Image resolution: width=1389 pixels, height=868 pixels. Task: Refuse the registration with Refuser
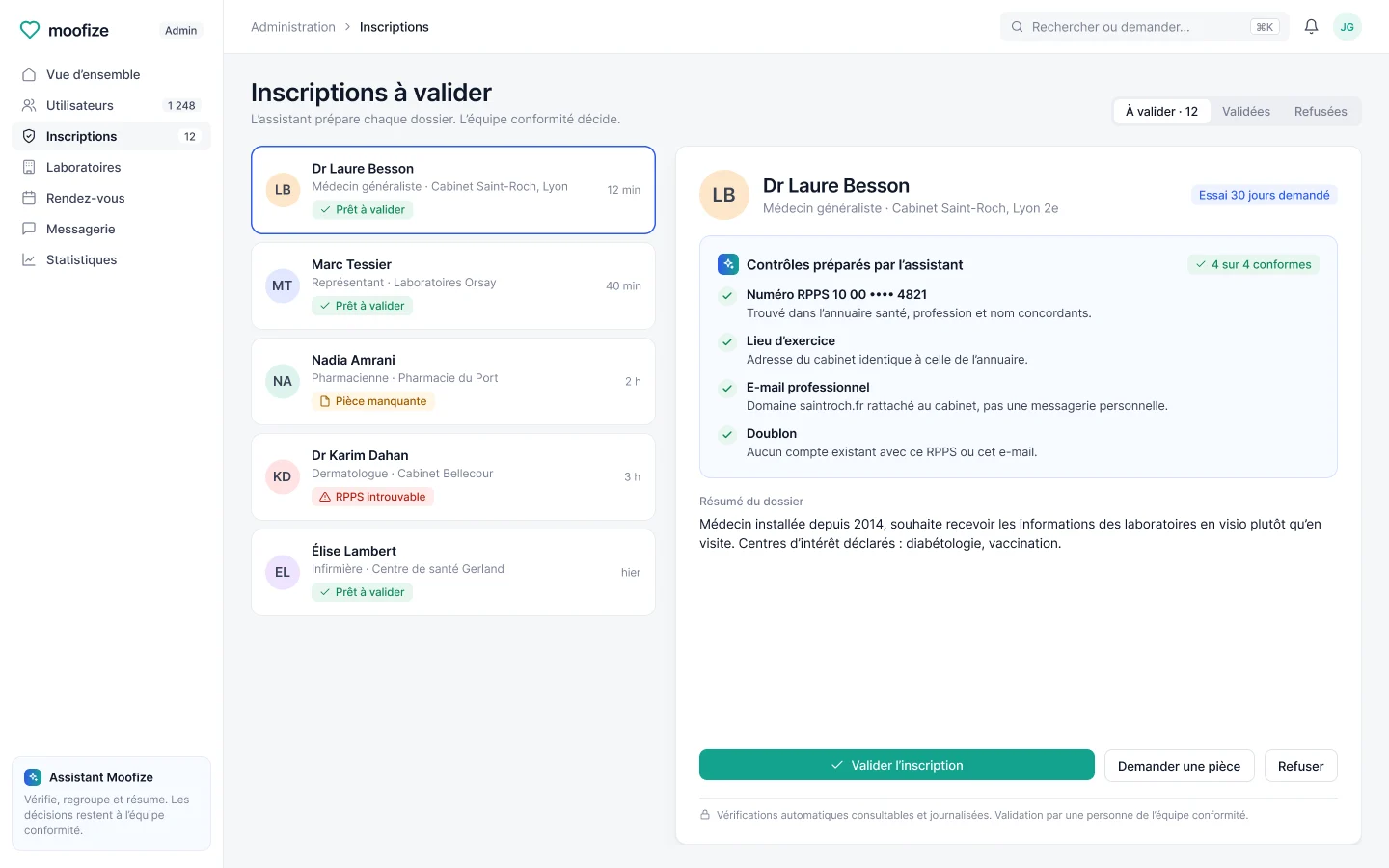click(x=1300, y=766)
